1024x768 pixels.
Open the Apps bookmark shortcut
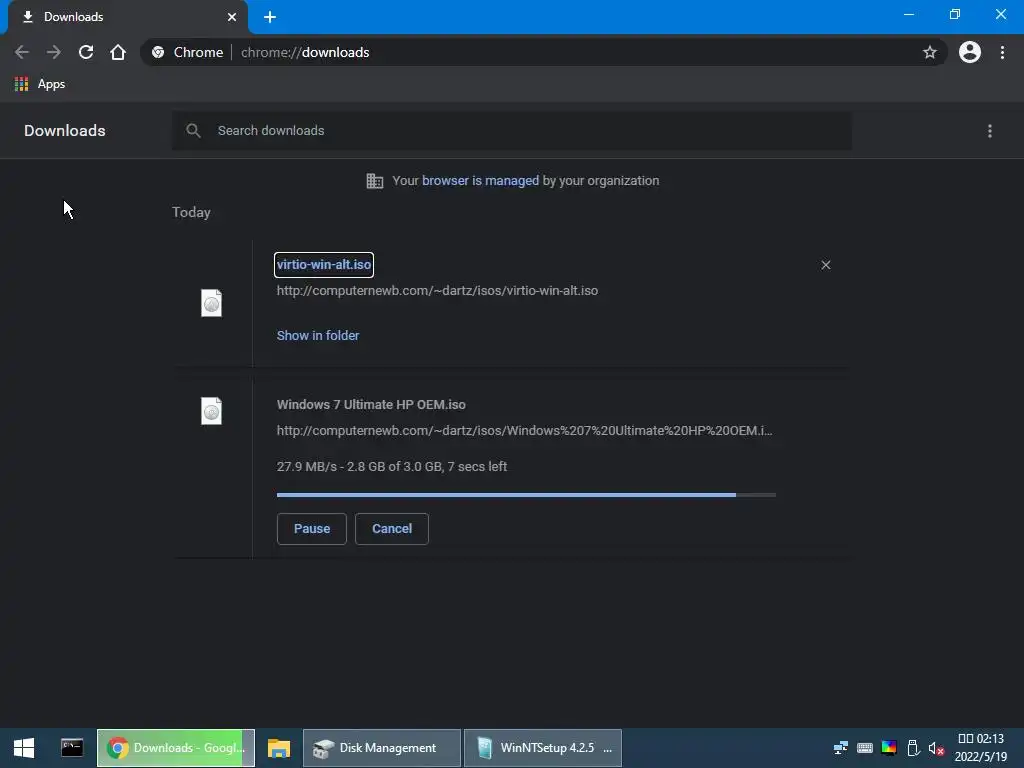40,84
